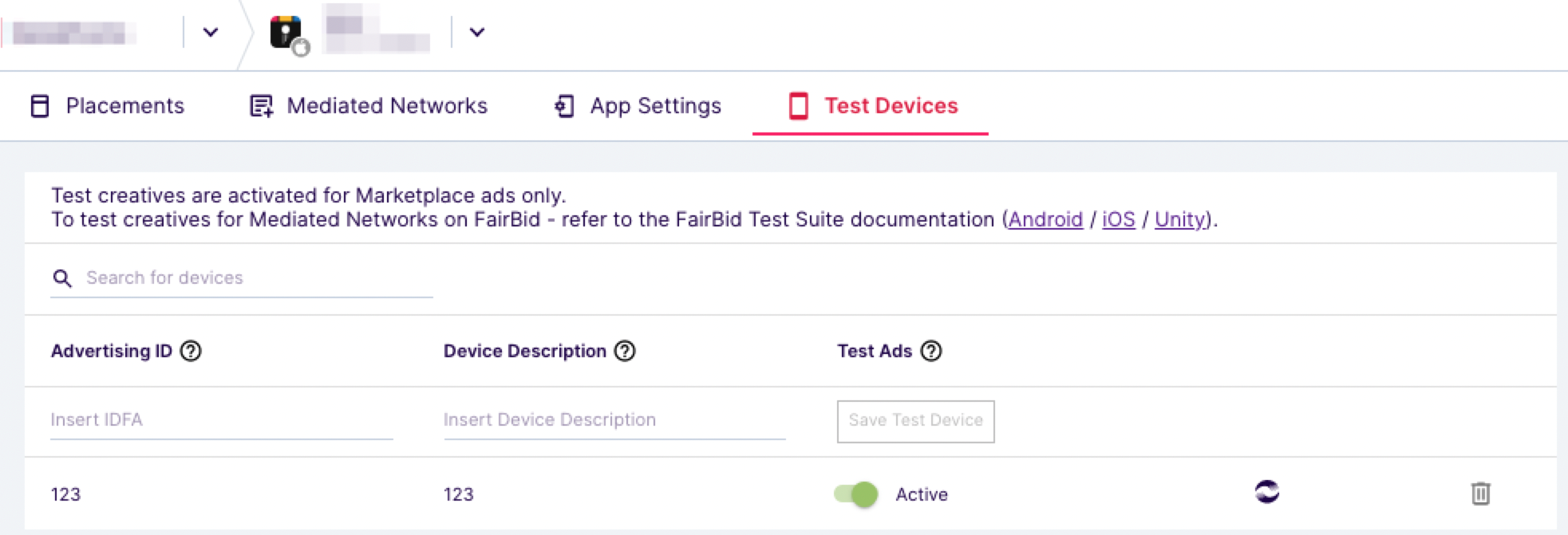Expand the first breadcrumb dropdown chevron
The width and height of the screenshot is (1568, 535).
(211, 33)
